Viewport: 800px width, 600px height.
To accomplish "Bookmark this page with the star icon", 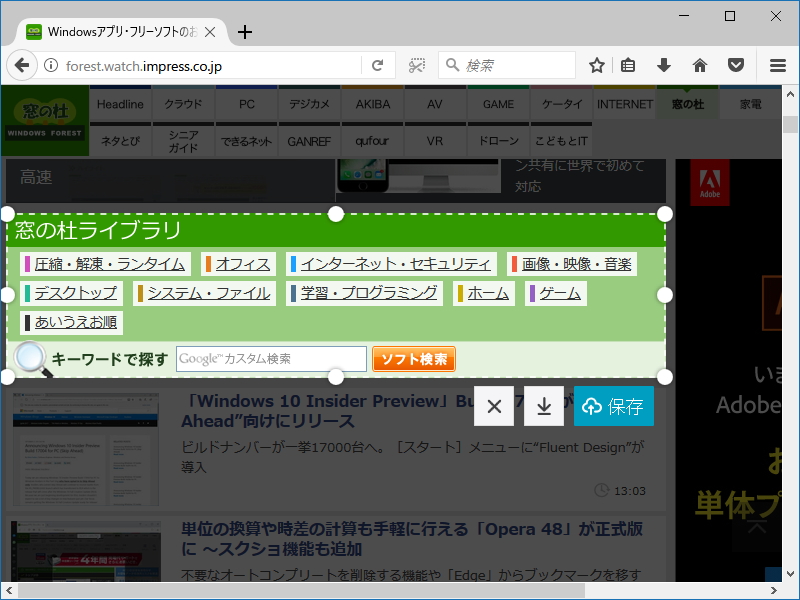I will click(596, 64).
